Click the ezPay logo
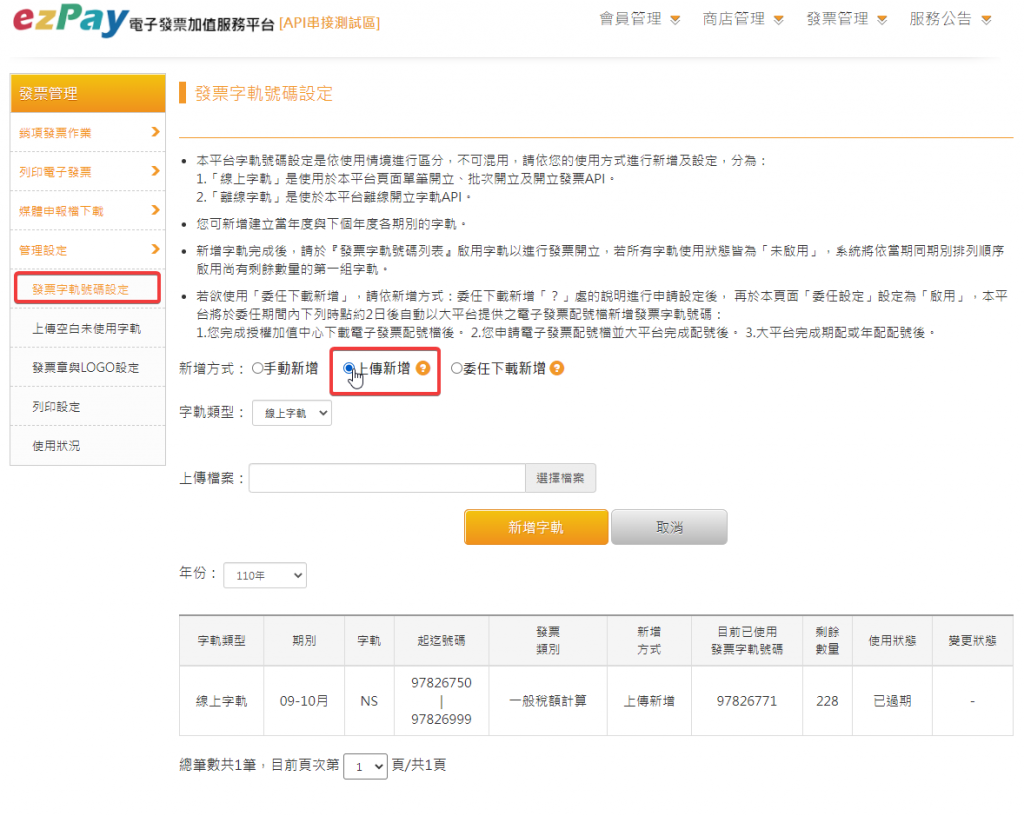 [70, 21]
